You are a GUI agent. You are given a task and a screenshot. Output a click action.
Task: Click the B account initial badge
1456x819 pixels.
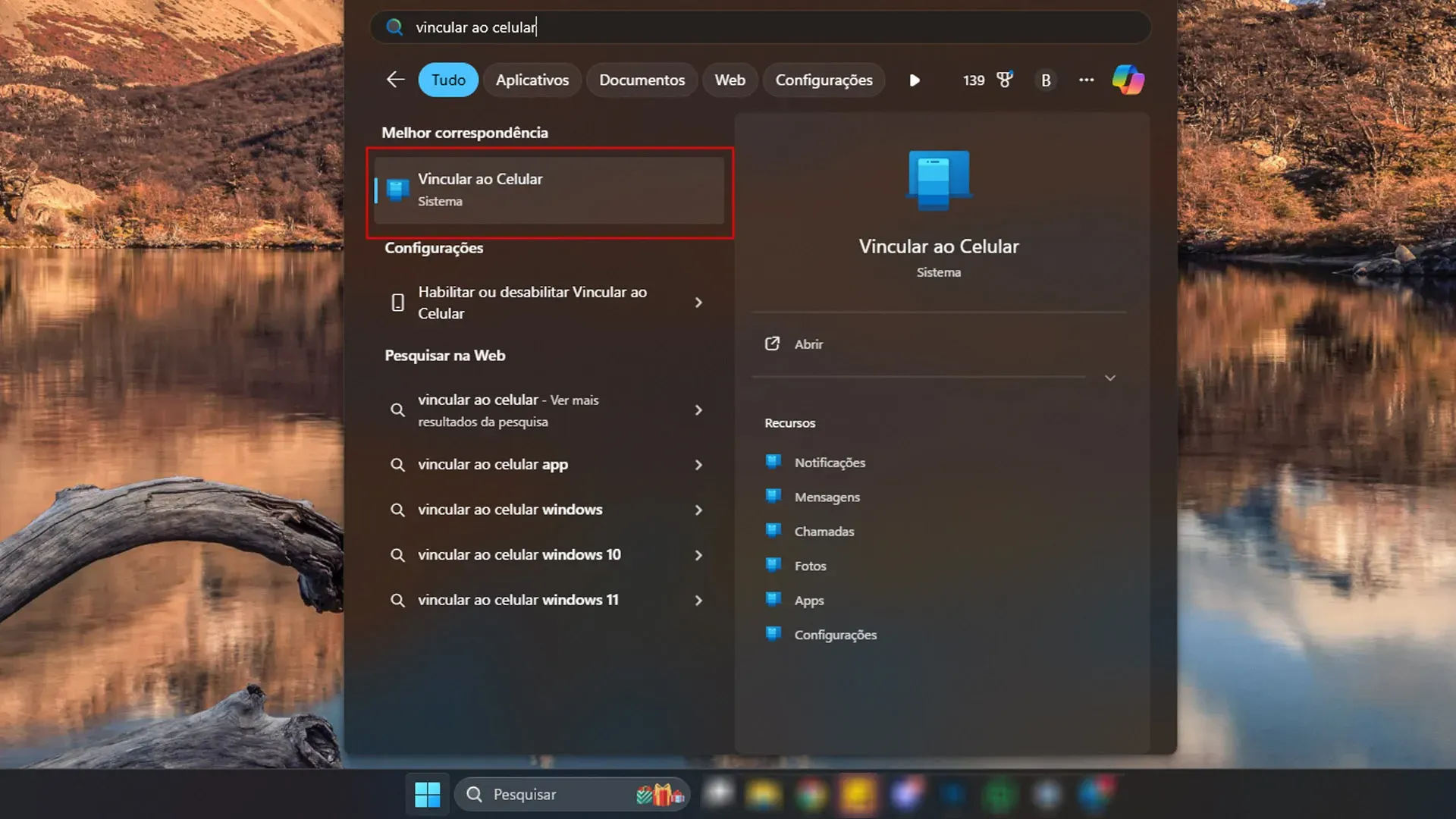(1046, 80)
